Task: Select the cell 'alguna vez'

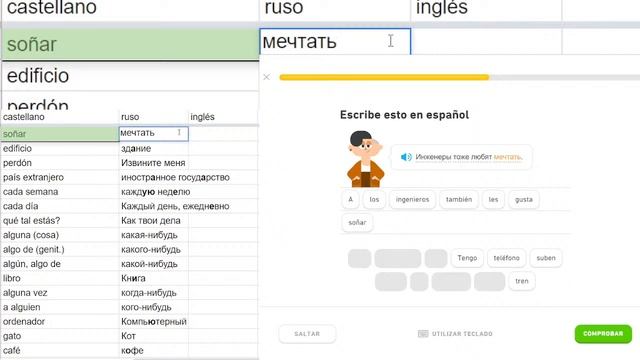Action: pyautogui.click(x=60, y=293)
